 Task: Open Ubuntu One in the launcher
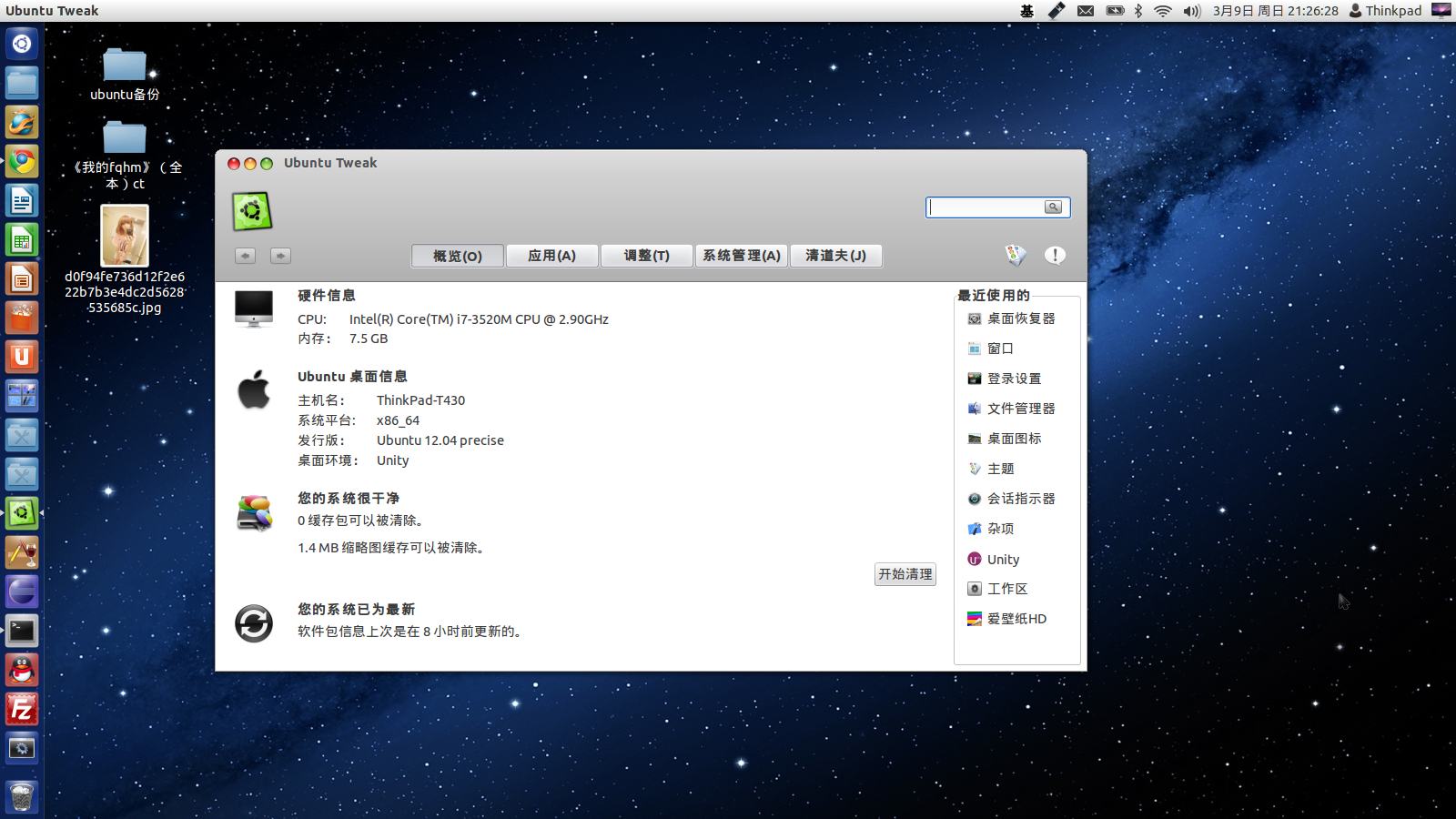coord(22,357)
